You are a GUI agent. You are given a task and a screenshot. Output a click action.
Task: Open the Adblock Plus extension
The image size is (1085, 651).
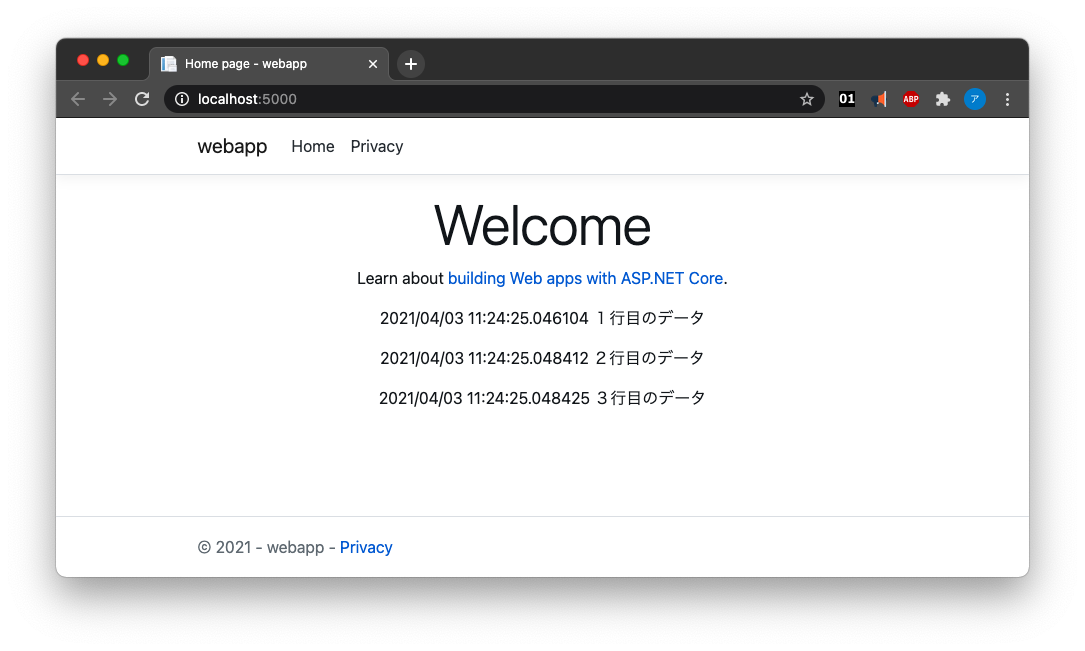pyautogui.click(x=911, y=99)
